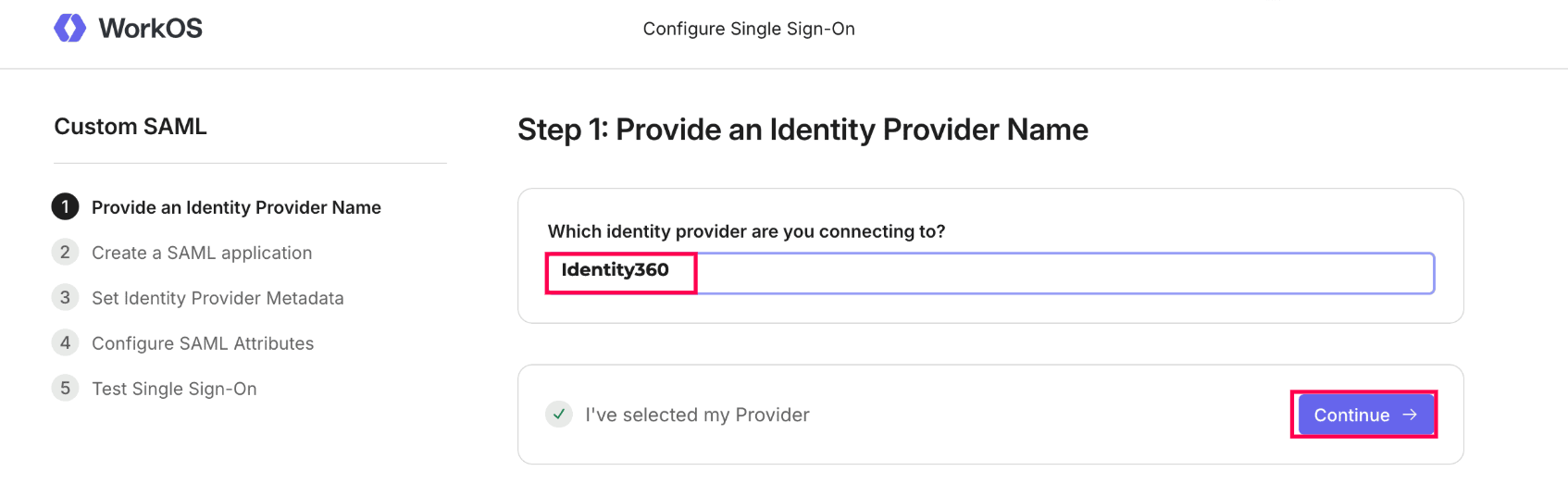This screenshot has height=496, width=1568.
Task: Select the step 1 number circle
Action: [65, 206]
